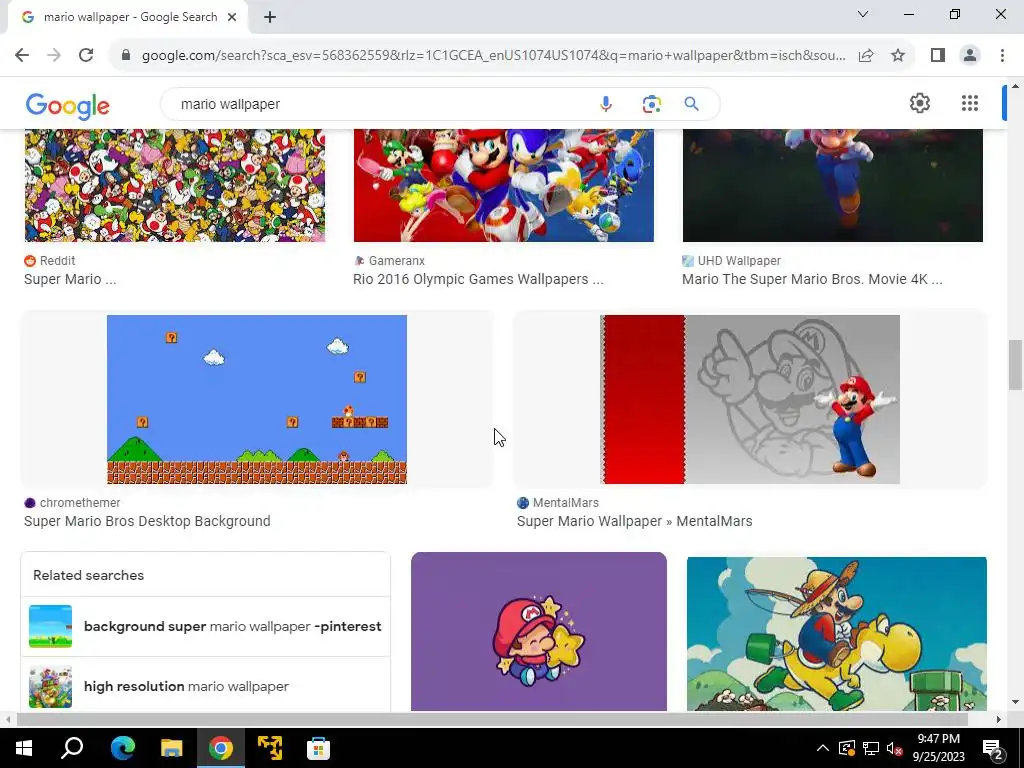The width and height of the screenshot is (1024, 768).
Task: Open the Rio 2016 Olympic Games image
Action: (504, 185)
